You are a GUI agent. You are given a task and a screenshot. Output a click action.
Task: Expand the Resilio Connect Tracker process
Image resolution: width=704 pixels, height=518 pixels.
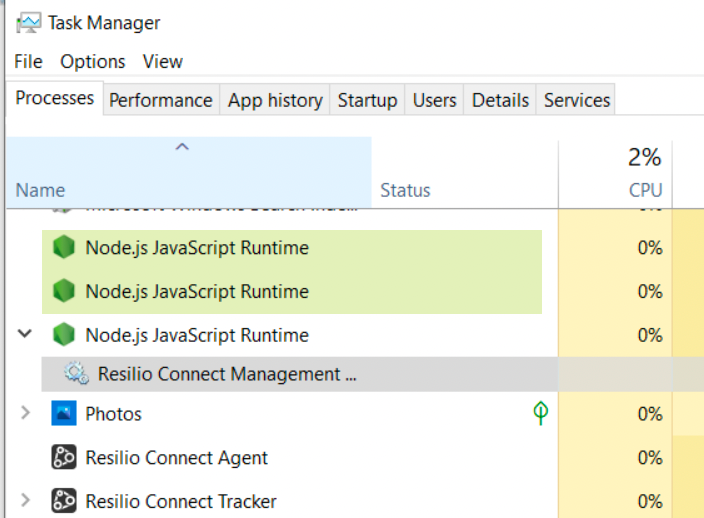pos(26,501)
